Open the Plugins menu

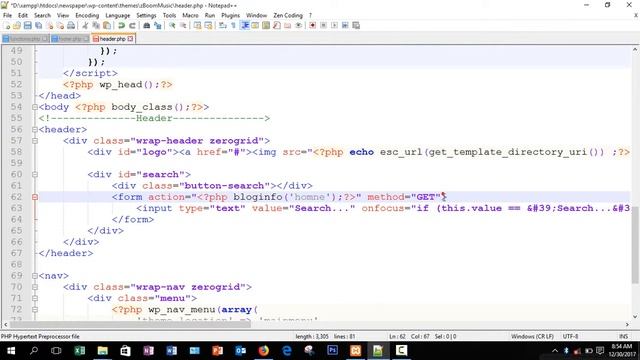(231, 15)
